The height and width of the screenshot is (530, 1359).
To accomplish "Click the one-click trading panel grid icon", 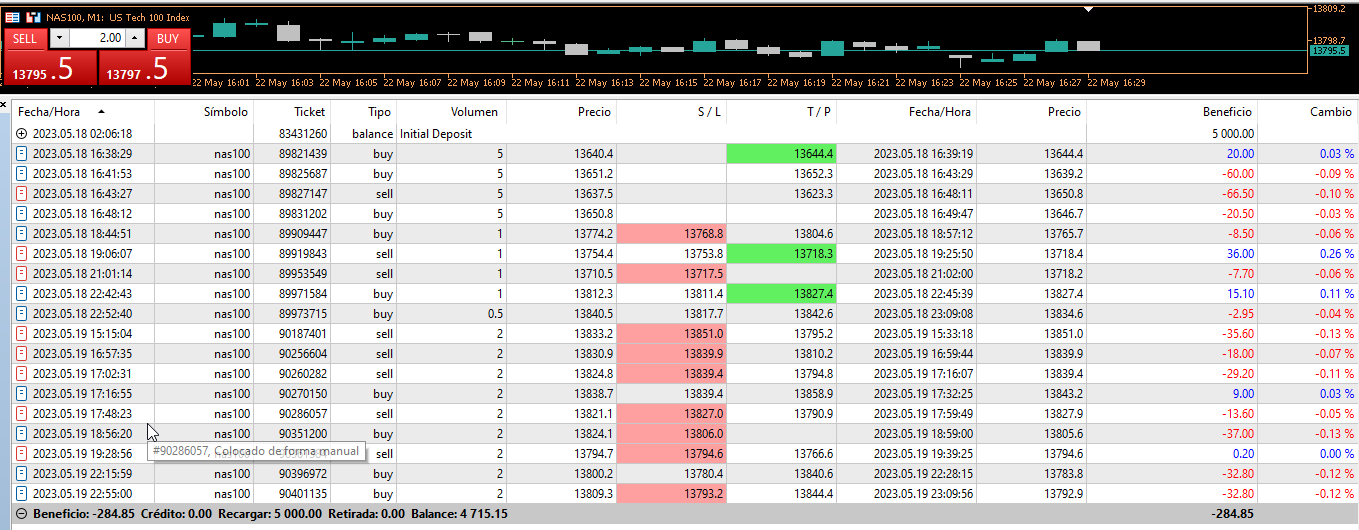I will [x=12, y=17].
